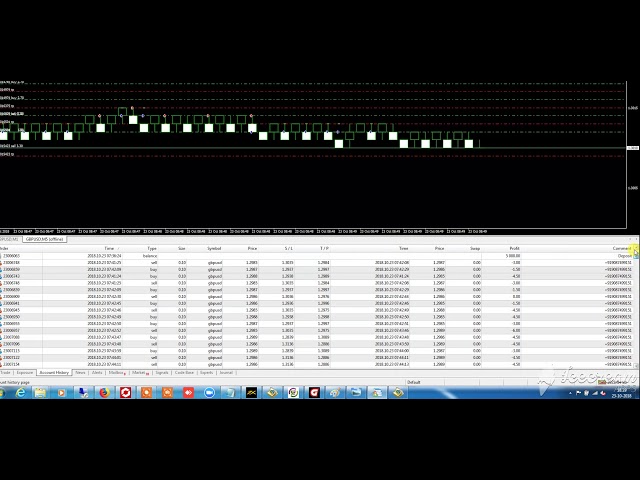Click the account history vertical scrollbar
The width and height of the screenshot is (640, 480).
(636, 310)
